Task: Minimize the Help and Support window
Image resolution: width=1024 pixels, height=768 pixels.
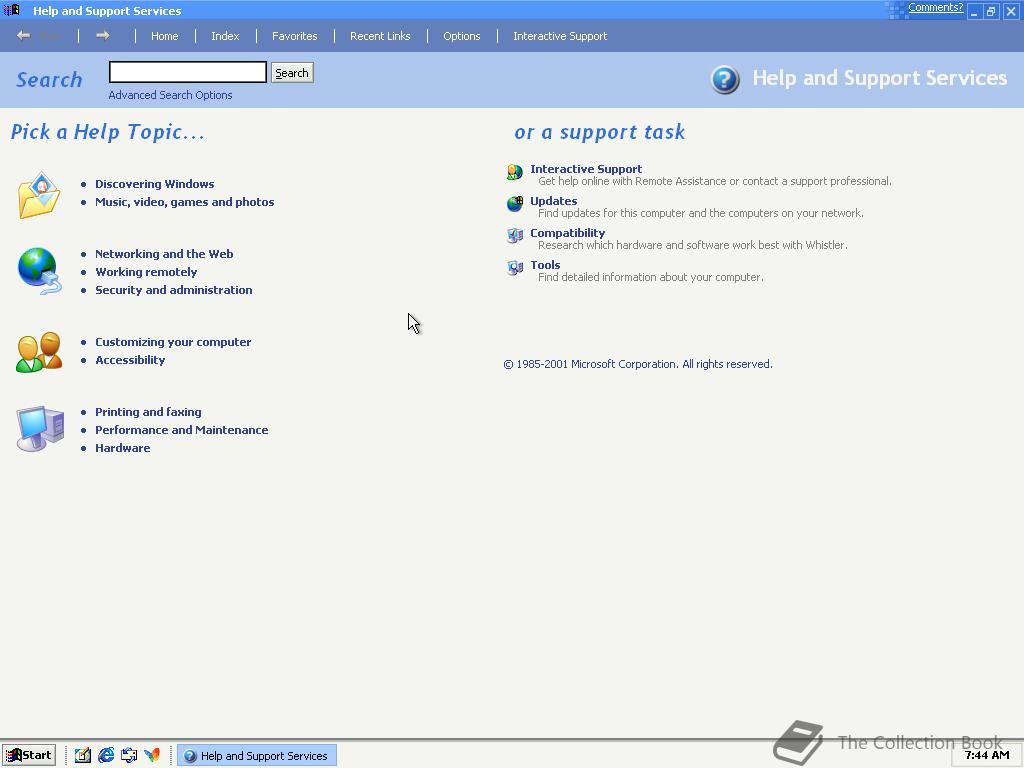Action: point(974,12)
